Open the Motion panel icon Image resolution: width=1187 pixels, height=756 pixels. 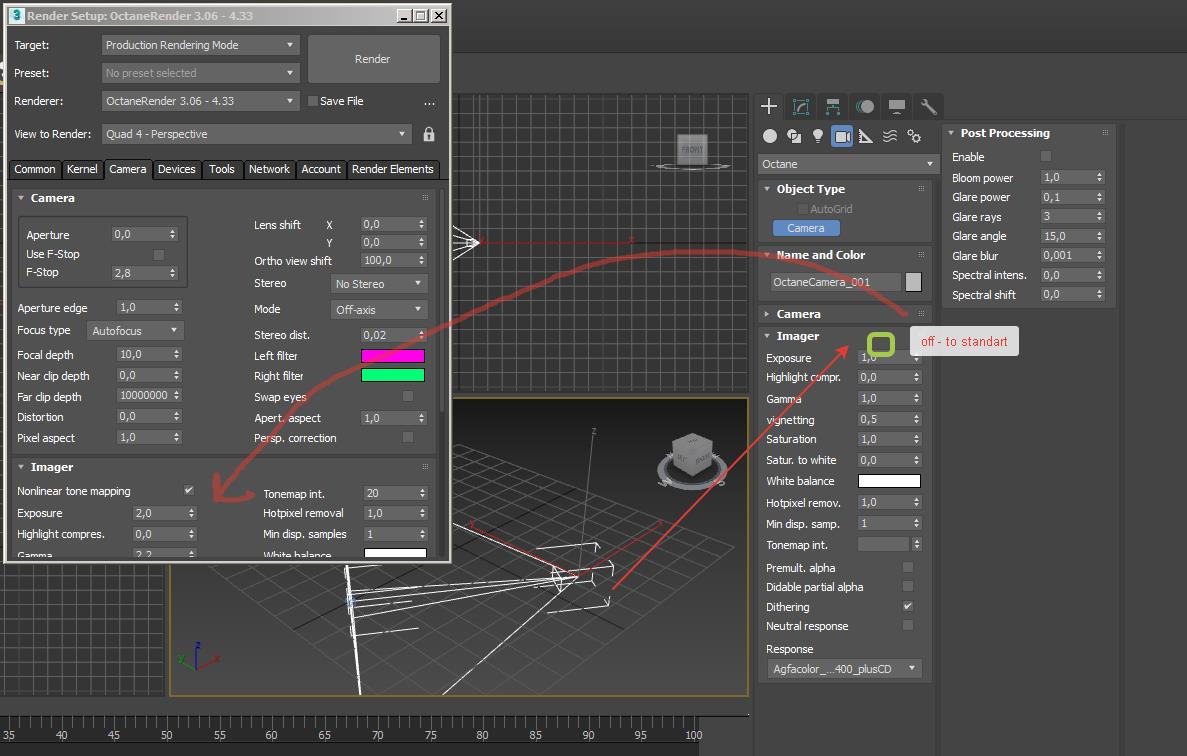(865, 107)
